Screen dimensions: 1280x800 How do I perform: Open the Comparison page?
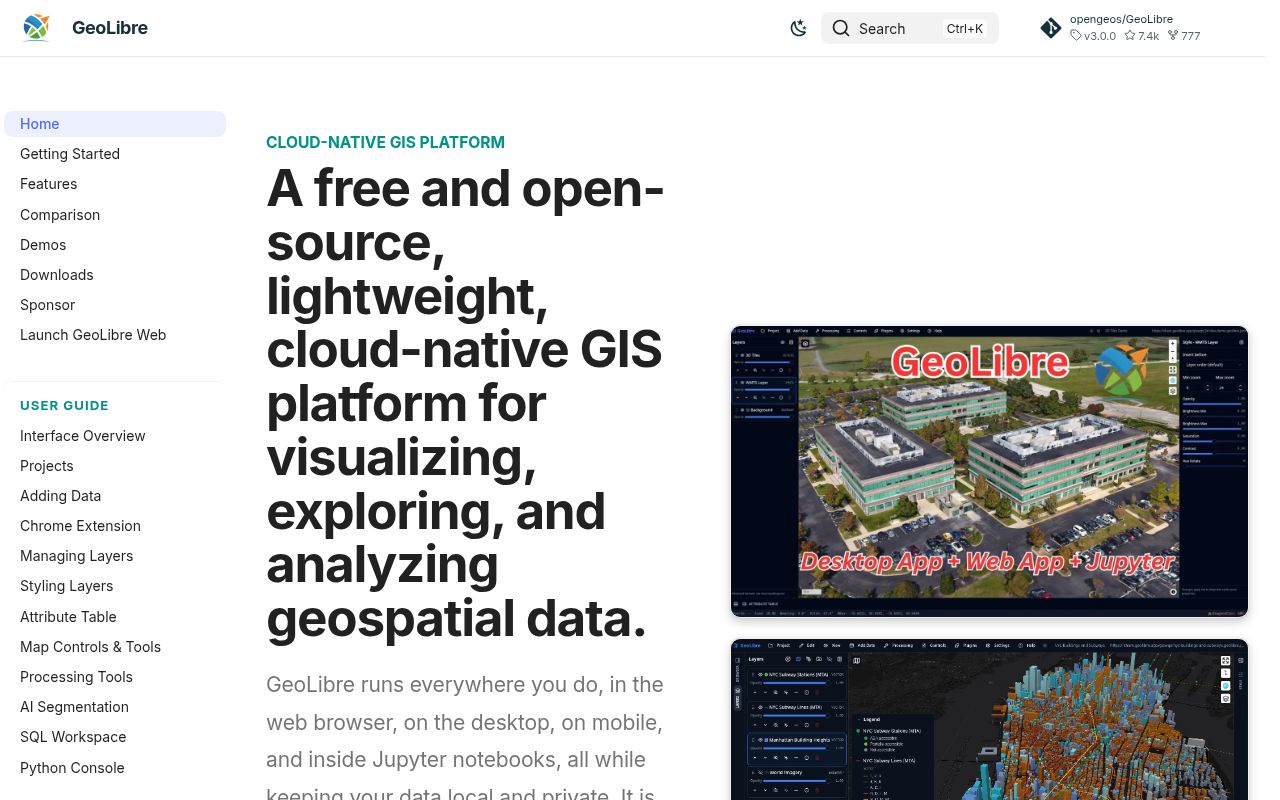[60, 215]
